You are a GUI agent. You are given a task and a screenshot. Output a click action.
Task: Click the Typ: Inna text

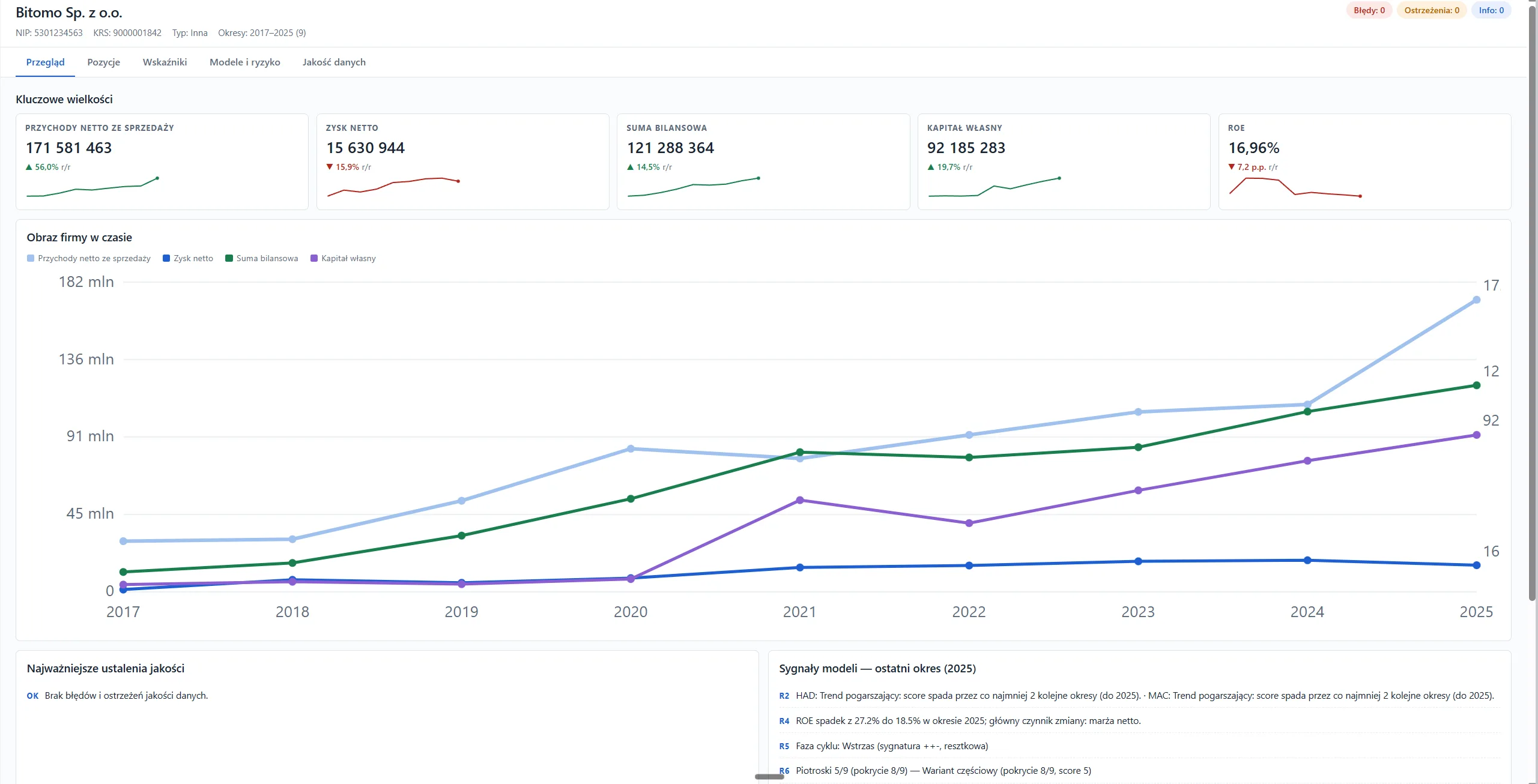point(190,33)
